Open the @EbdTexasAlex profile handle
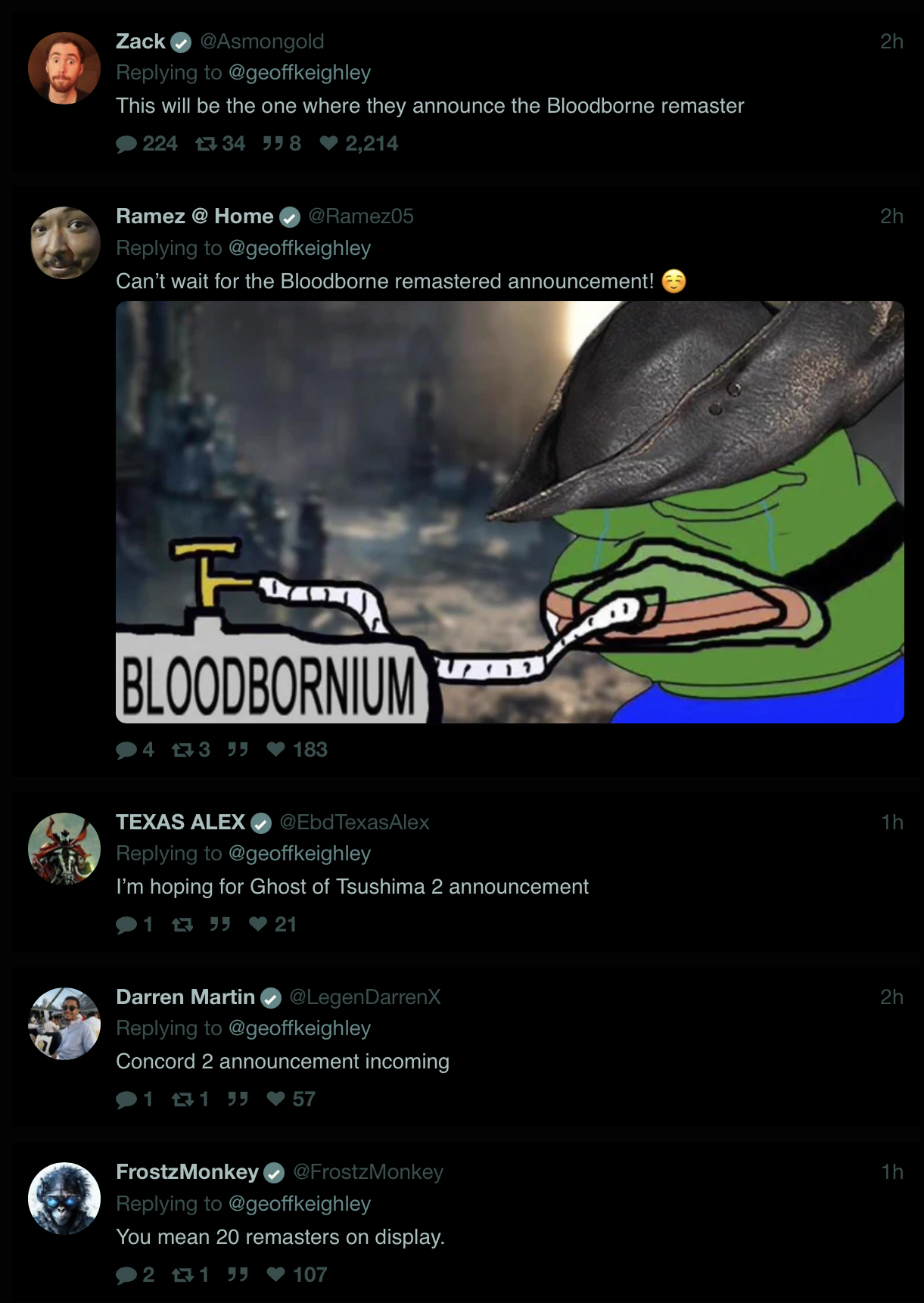Image resolution: width=924 pixels, height=1303 pixels. click(x=354, y=823)
